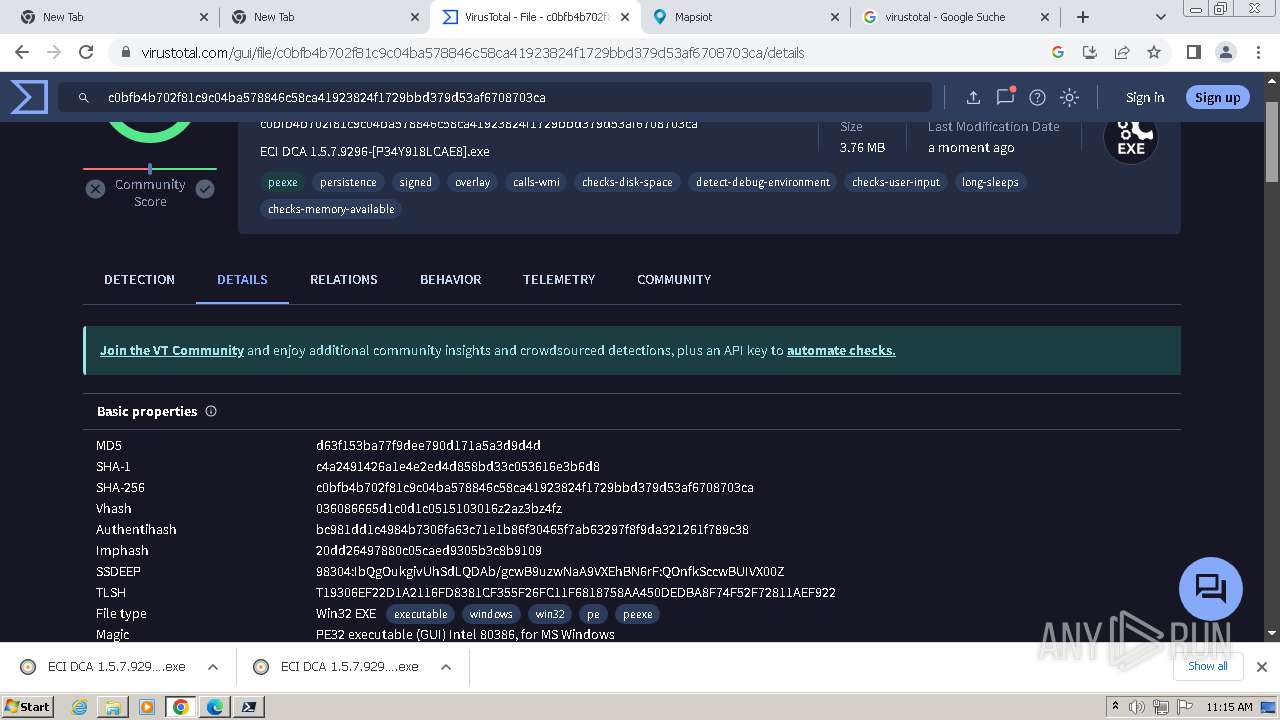The width and height of the screenshot is (1280, 720).
Task: Click the search magnifier icon
Action: 84,97
